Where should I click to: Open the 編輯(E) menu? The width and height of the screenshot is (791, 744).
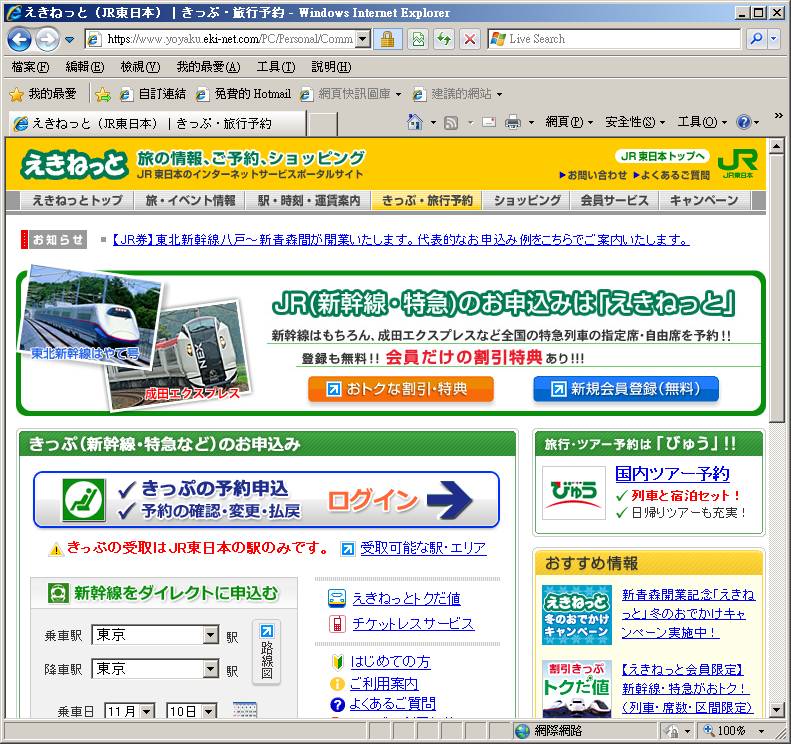pyautogui.click(x=85, y=67)
